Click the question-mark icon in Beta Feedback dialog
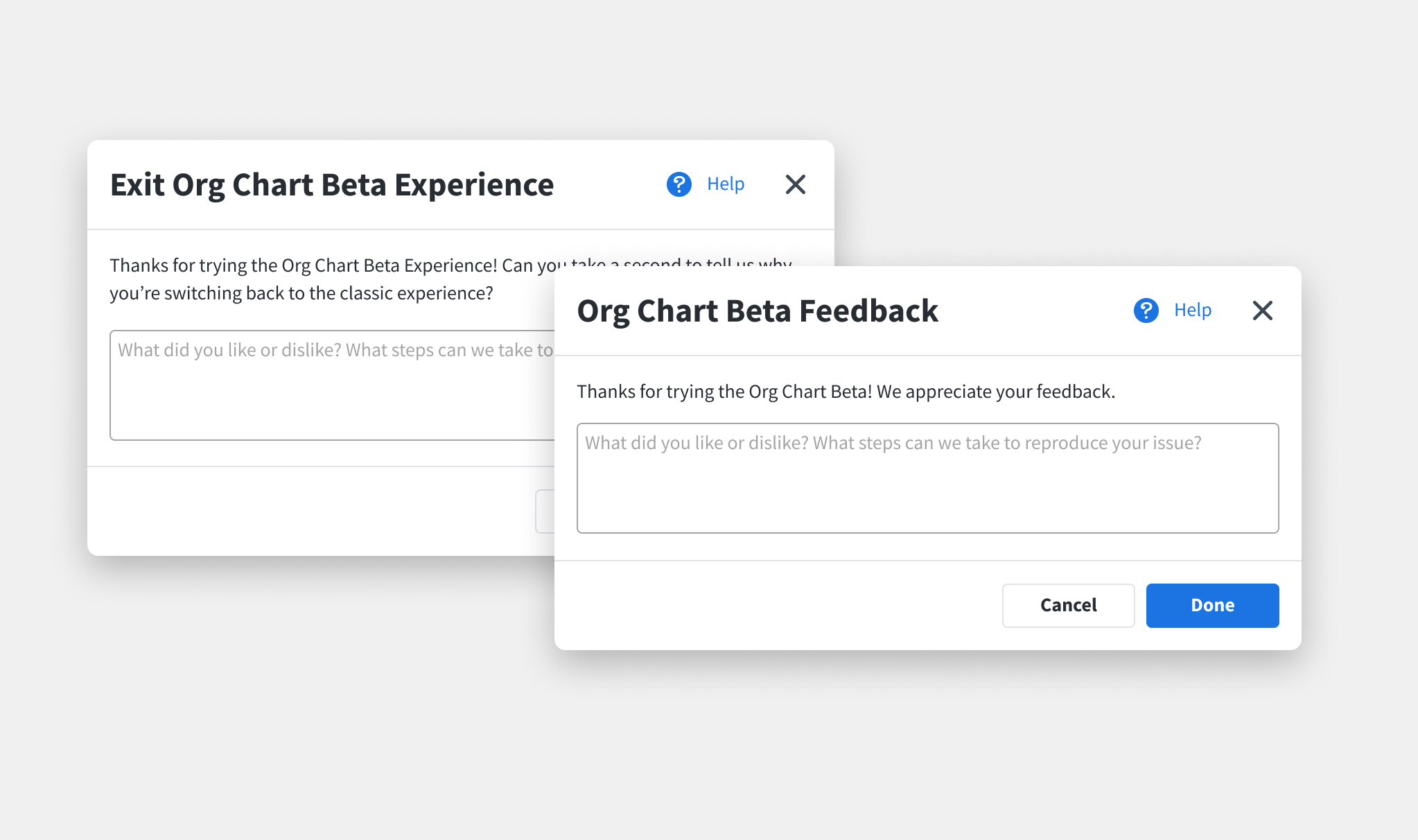 (1146, 310)
